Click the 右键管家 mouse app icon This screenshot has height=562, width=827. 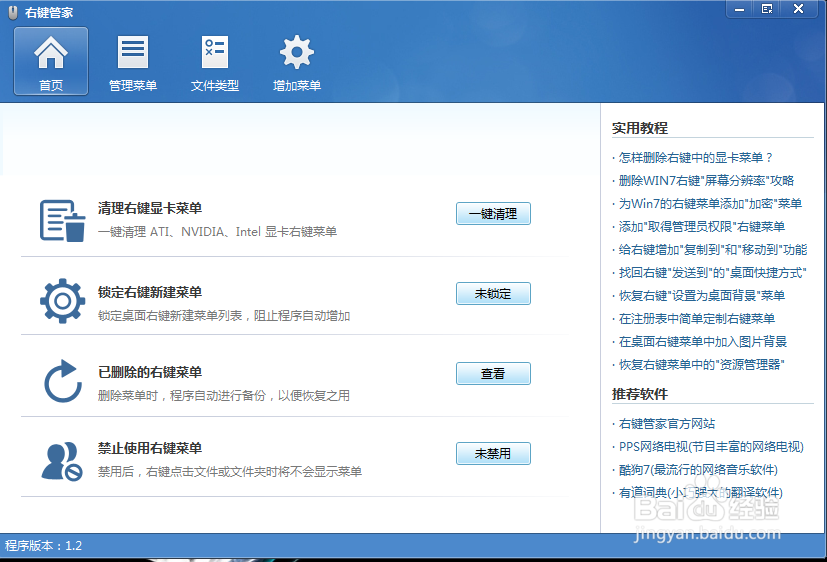[x=13, y=12]
